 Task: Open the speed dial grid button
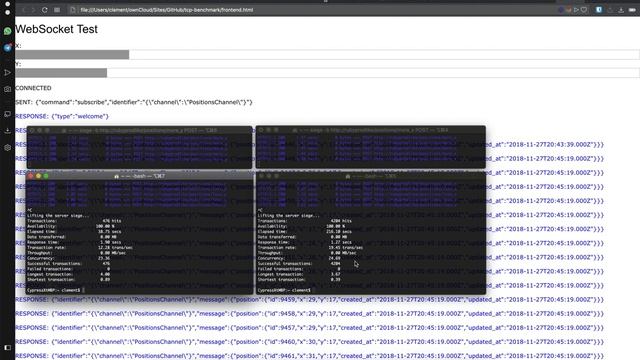click(57, 10)
